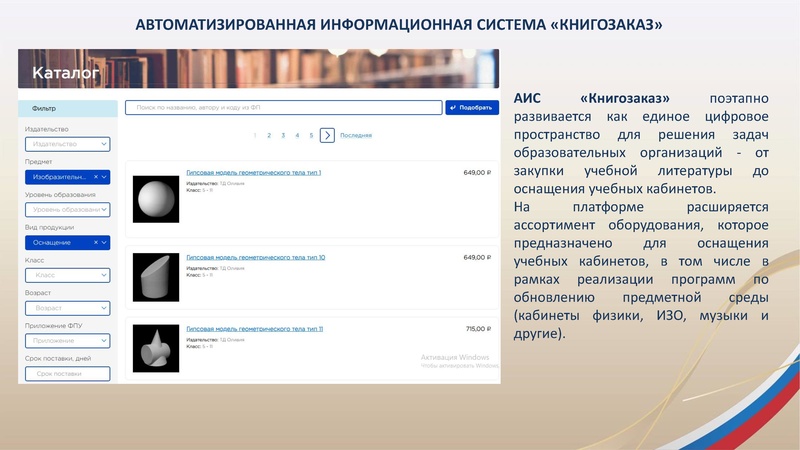Open the Уровень образования dropdown
Viewport: 800px width, 450px height.
(x=67, y=210)
